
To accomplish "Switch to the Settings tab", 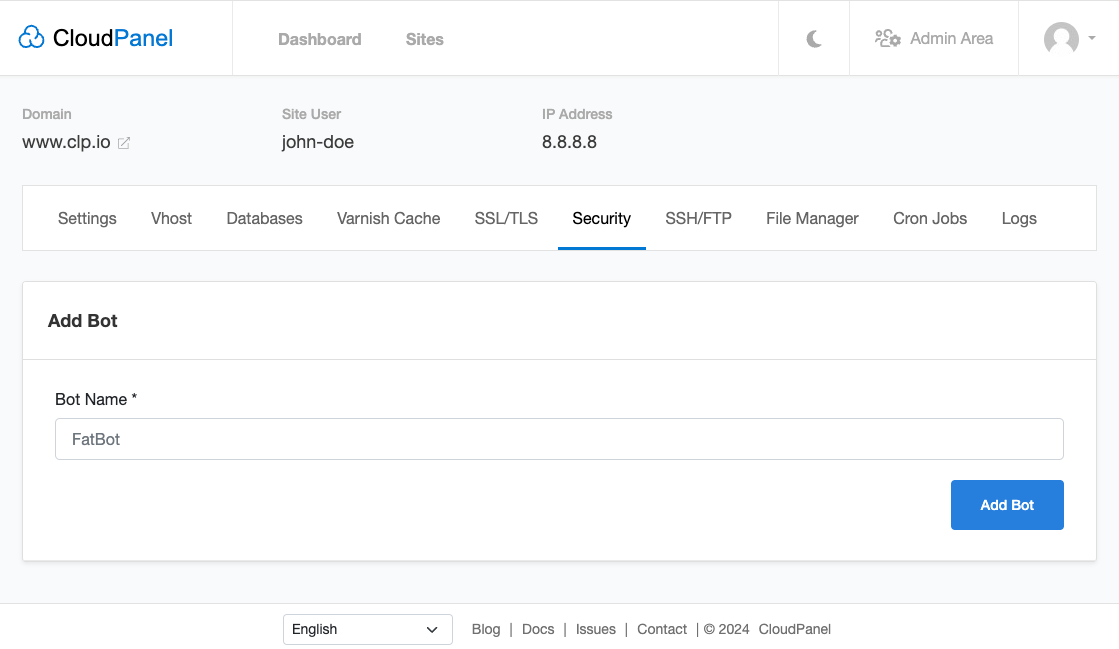I will [87, 218].
